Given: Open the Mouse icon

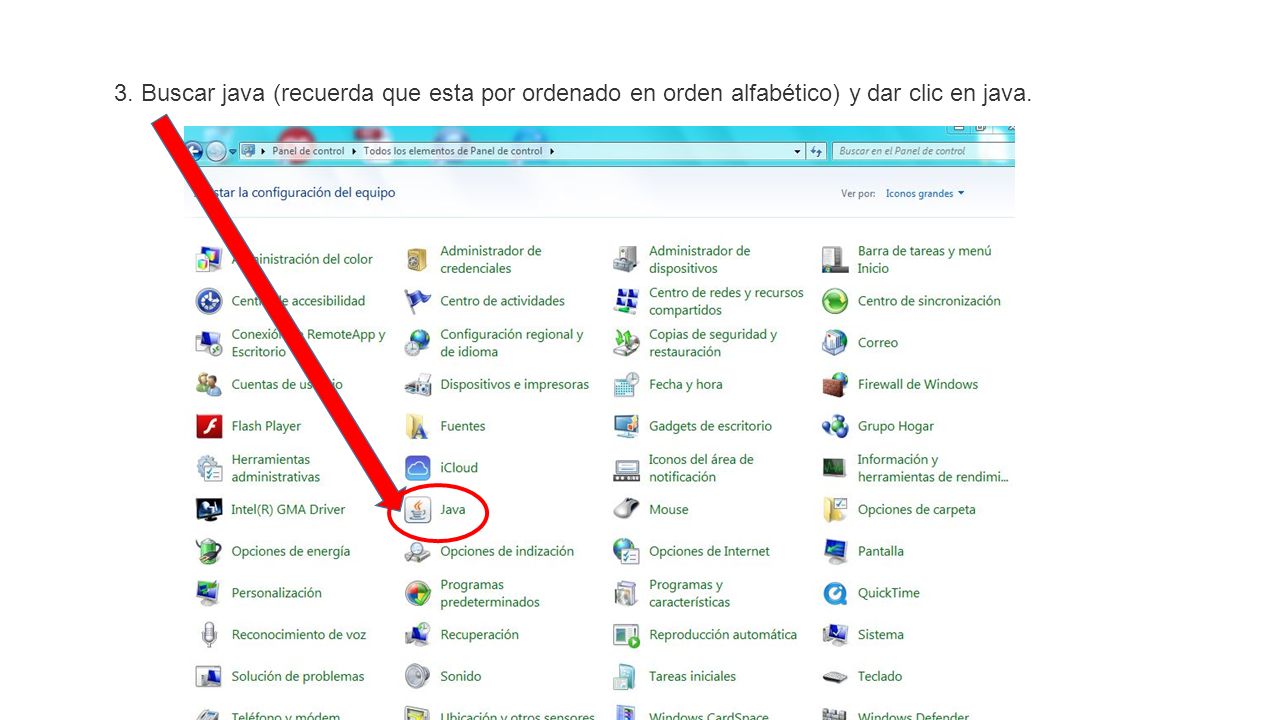Looking at the screenshot, I should pyautogui.click(x=626, y=510).
